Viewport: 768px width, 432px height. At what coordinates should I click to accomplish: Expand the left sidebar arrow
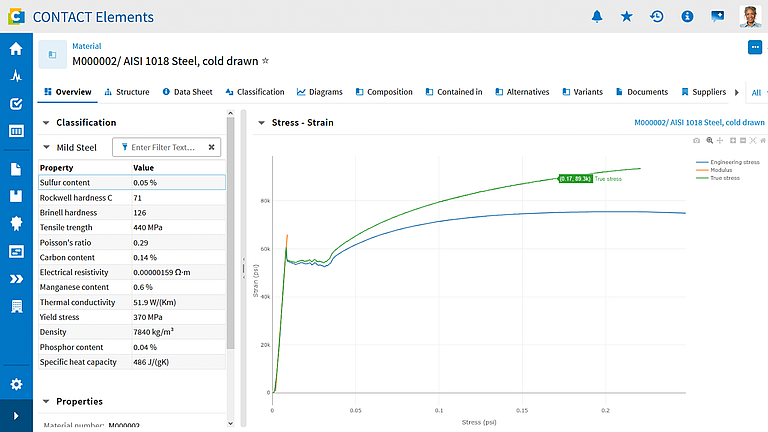coord(16,416)
